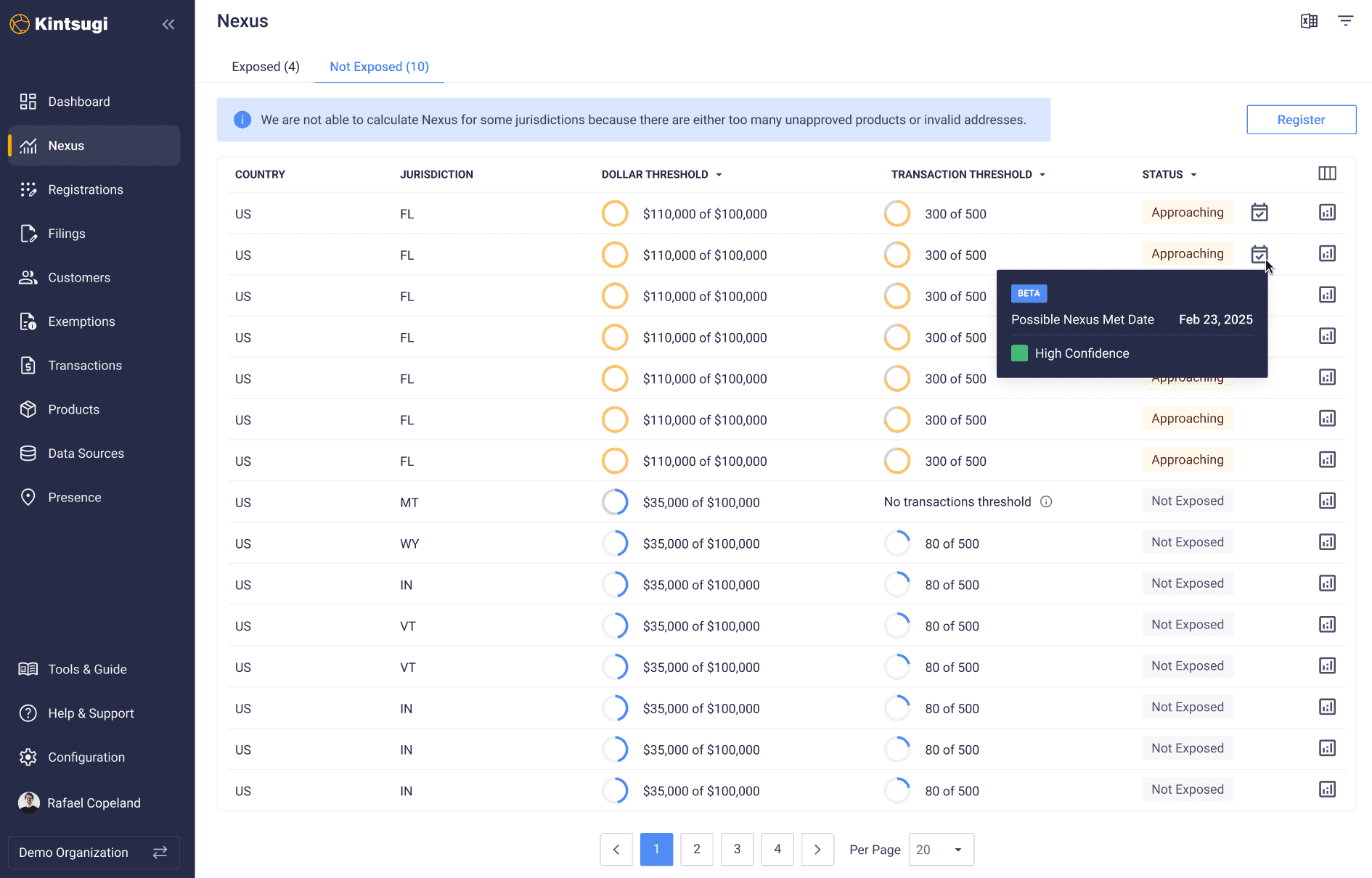Click the Products box icon
Screen dimensions: 1372x878
[28, 409]
